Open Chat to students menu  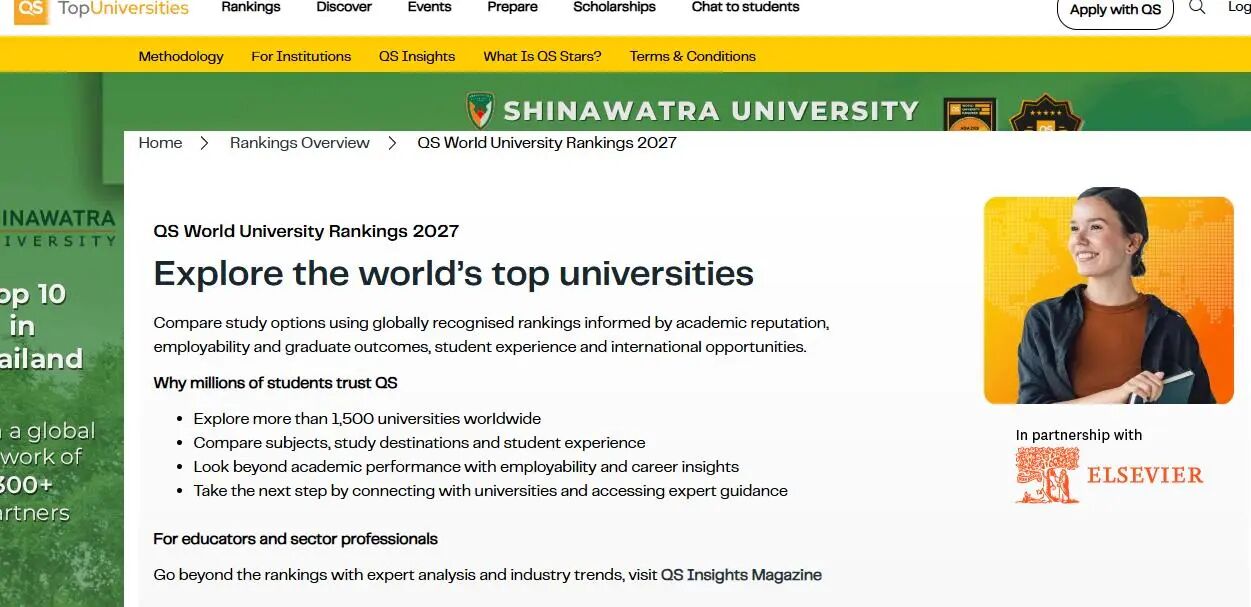coord(745,7)
